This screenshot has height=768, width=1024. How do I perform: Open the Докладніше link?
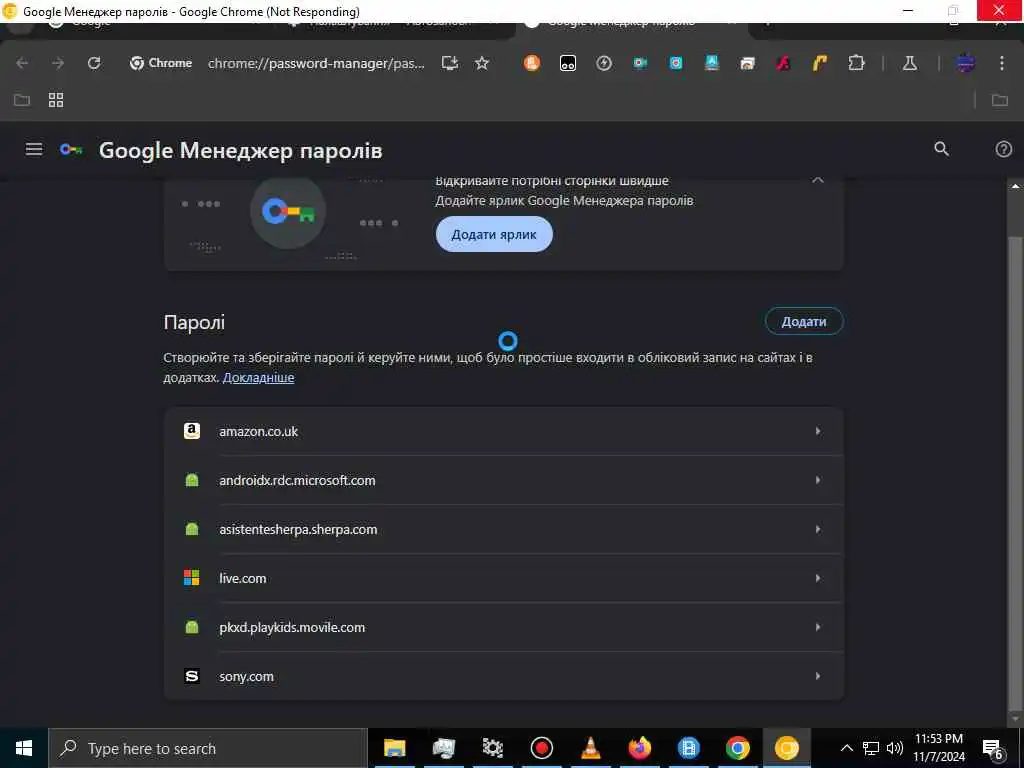pyautogui.click(x=259, y=377)
